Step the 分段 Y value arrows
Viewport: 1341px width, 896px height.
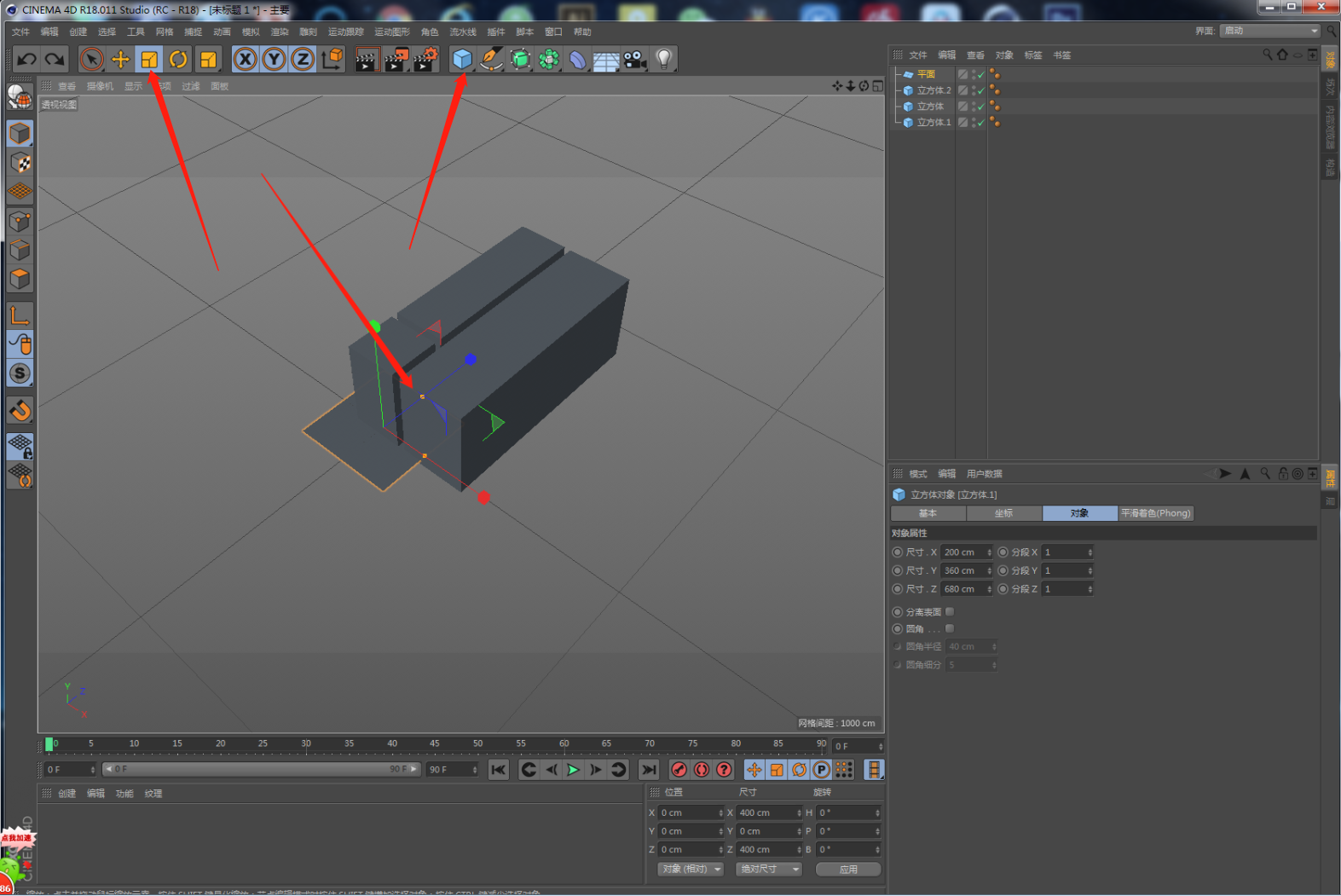(x=1090, y=570)
